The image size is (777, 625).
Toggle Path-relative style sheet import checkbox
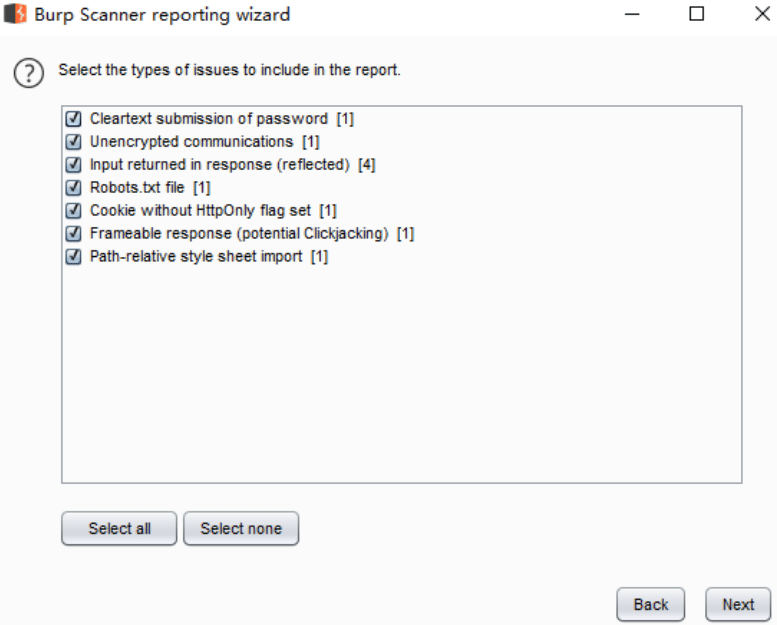[73, 256]
